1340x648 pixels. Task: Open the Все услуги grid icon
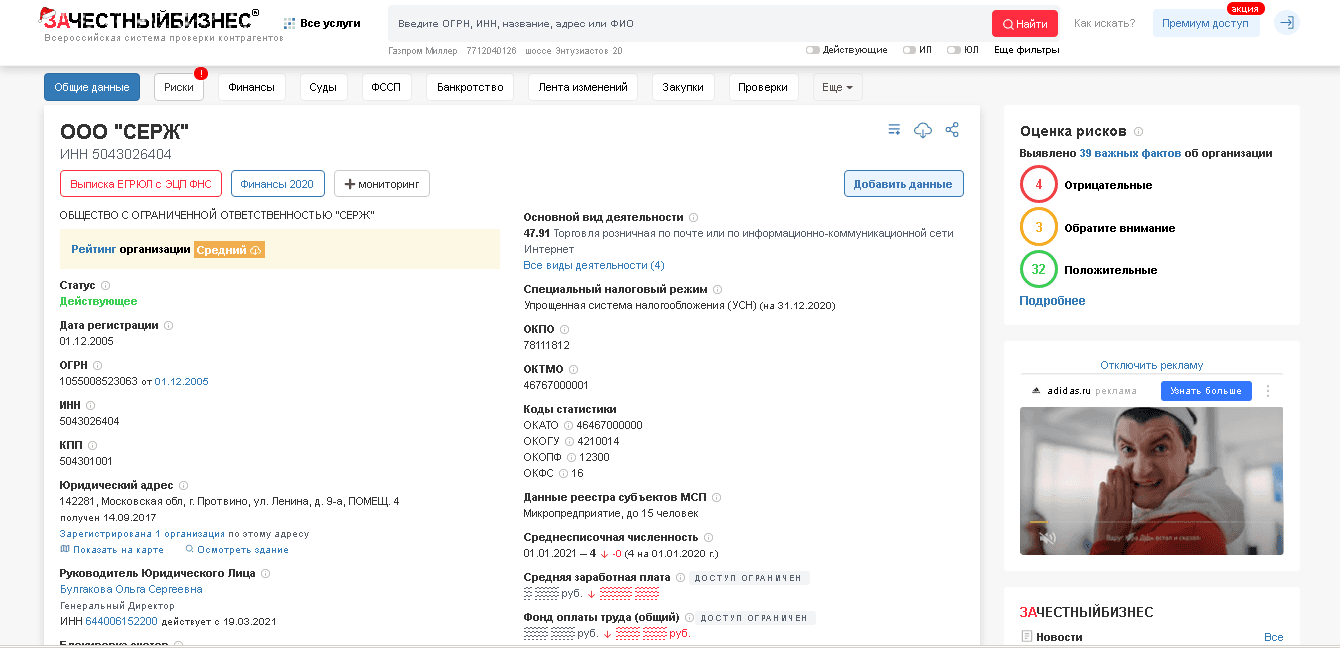pos(289,23)
